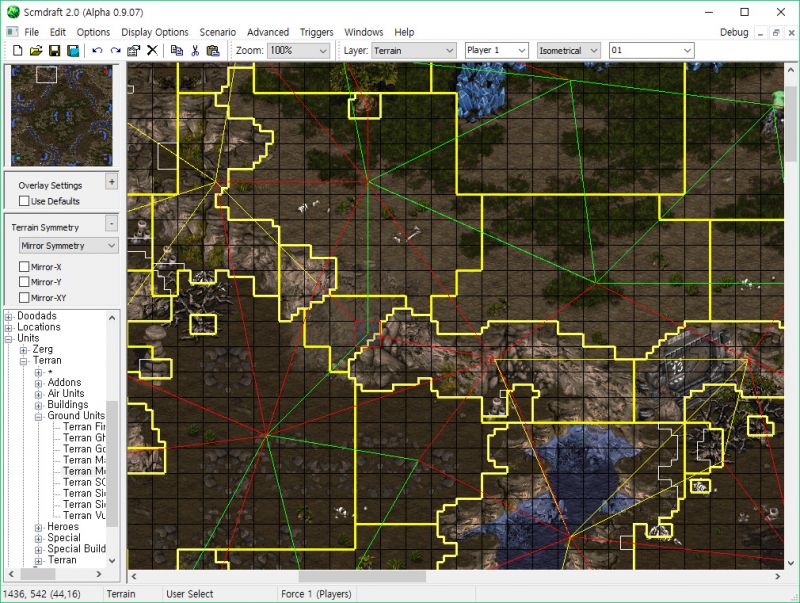Click the Copy toolbar icon
800x603 pixels.
(177, 50)
